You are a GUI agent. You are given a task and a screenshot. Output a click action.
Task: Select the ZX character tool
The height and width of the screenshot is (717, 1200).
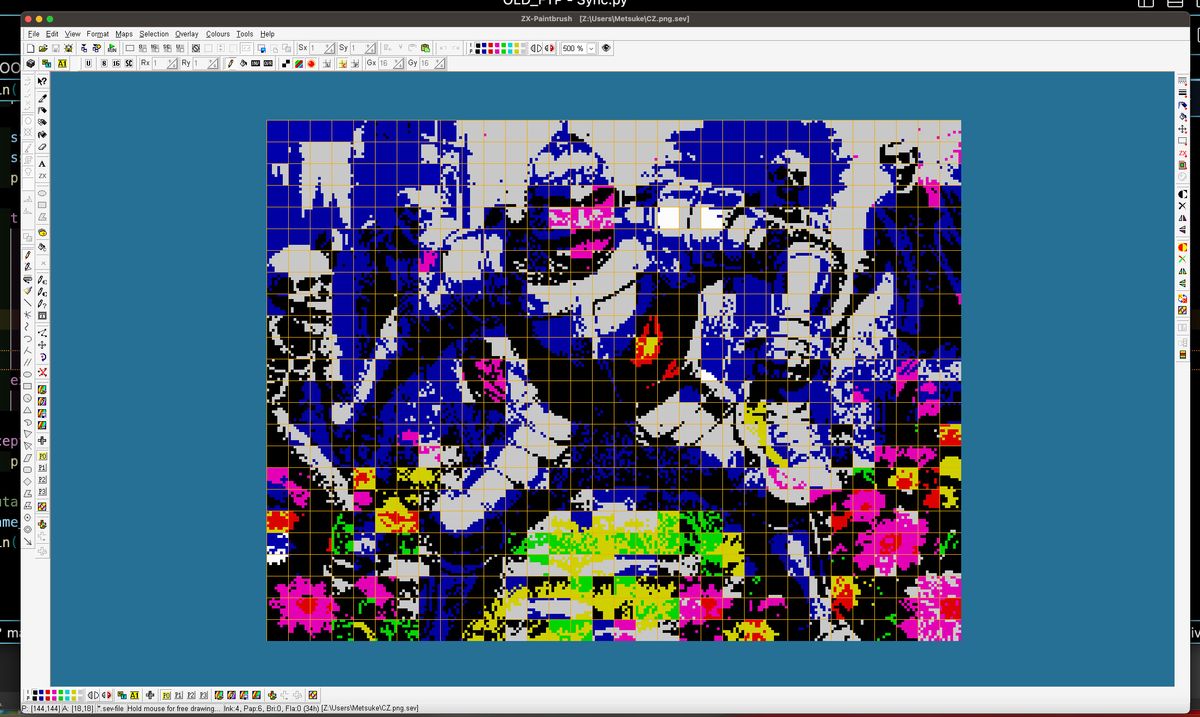41,177
